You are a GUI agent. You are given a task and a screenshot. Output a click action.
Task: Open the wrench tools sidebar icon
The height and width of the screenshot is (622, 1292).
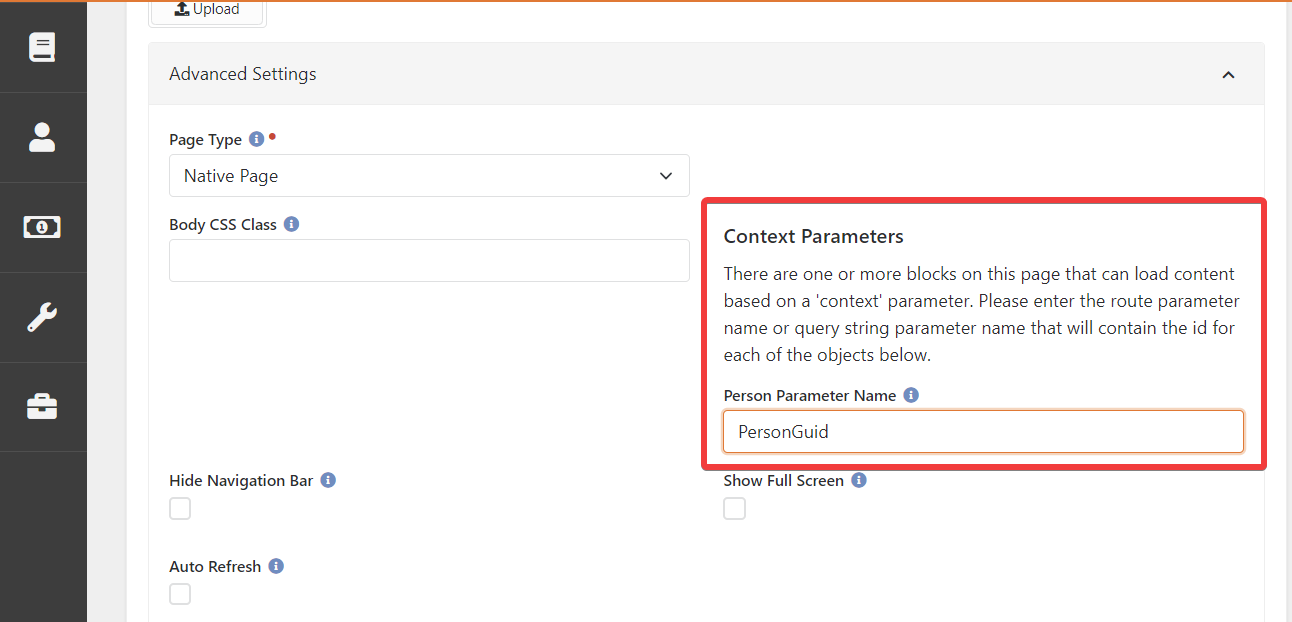tap(42, 317)
